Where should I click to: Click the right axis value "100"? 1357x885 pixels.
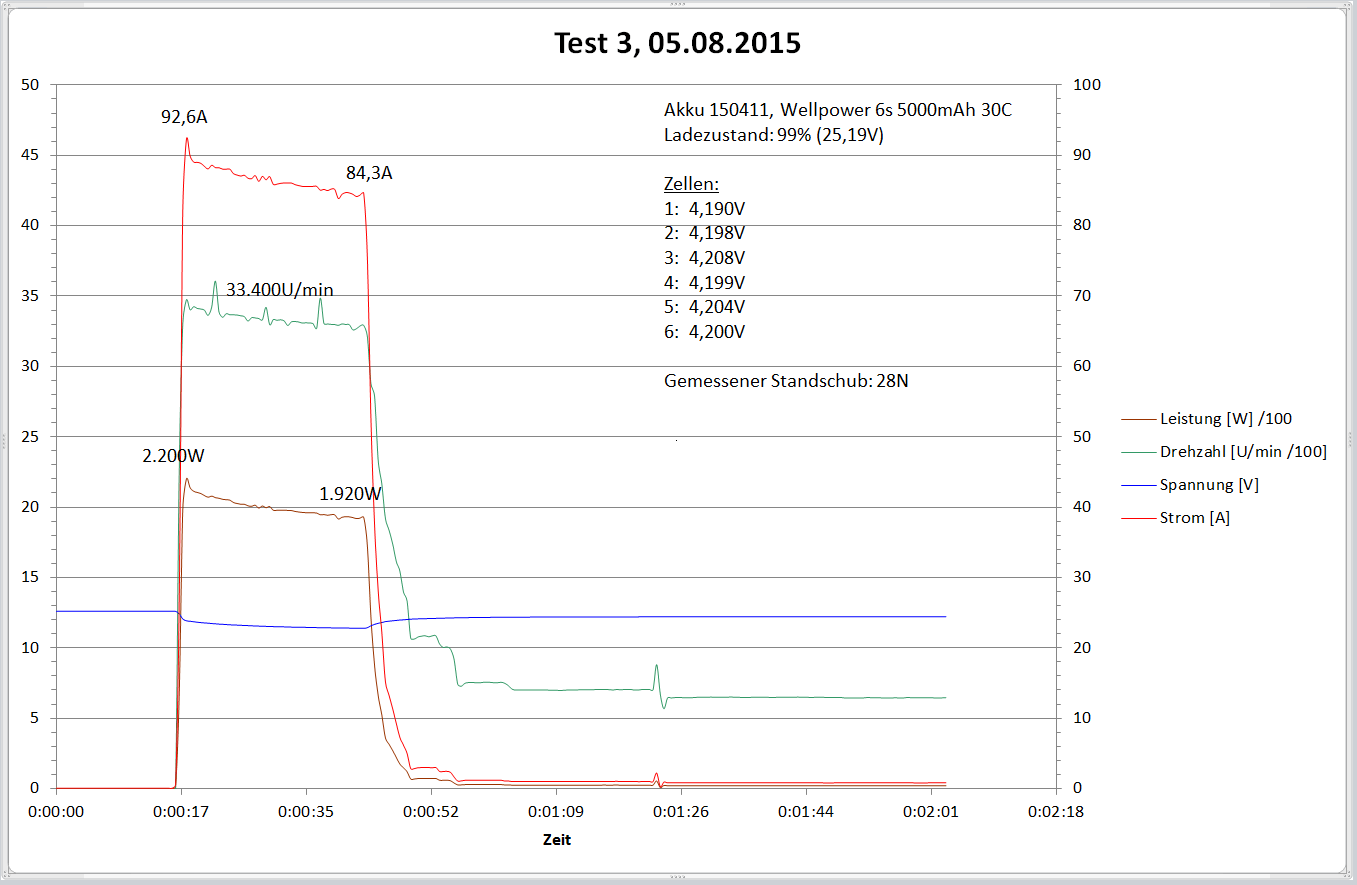pyautogui.click(x=1086, y=85)
